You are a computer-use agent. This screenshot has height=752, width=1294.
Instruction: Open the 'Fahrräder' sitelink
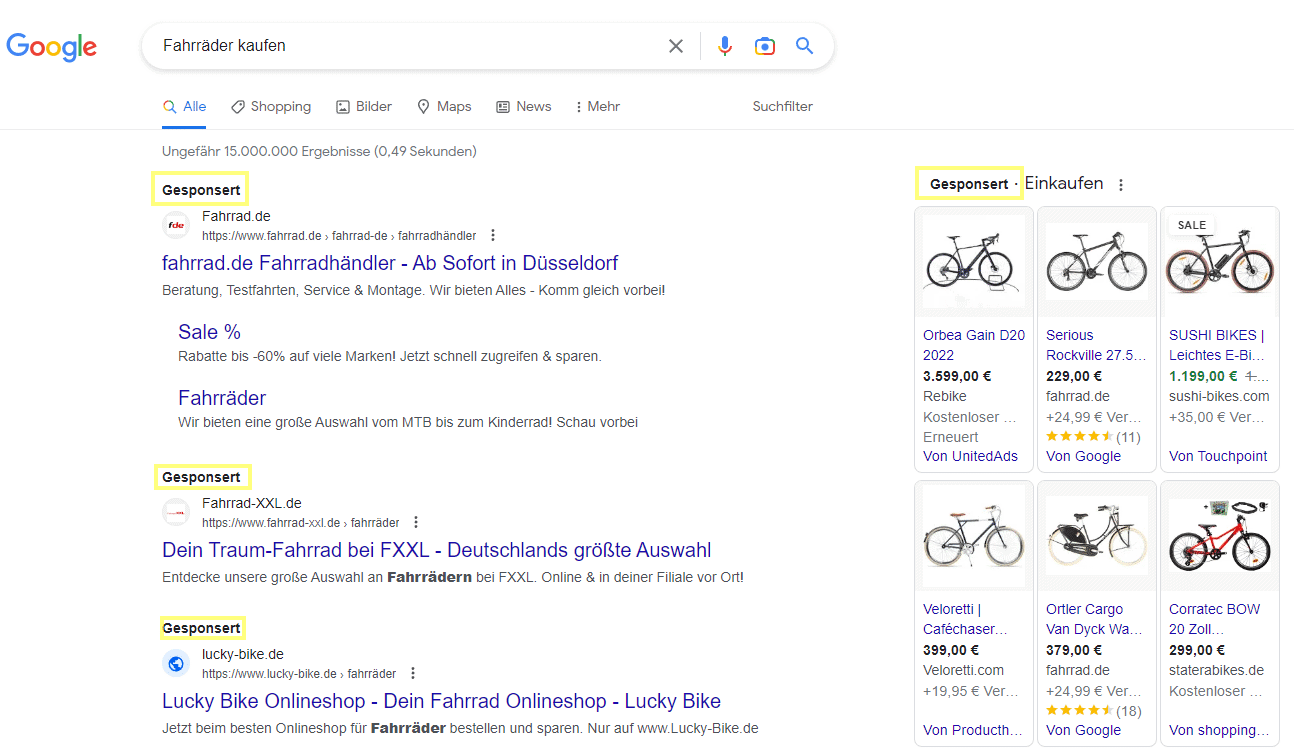(222, 398)
